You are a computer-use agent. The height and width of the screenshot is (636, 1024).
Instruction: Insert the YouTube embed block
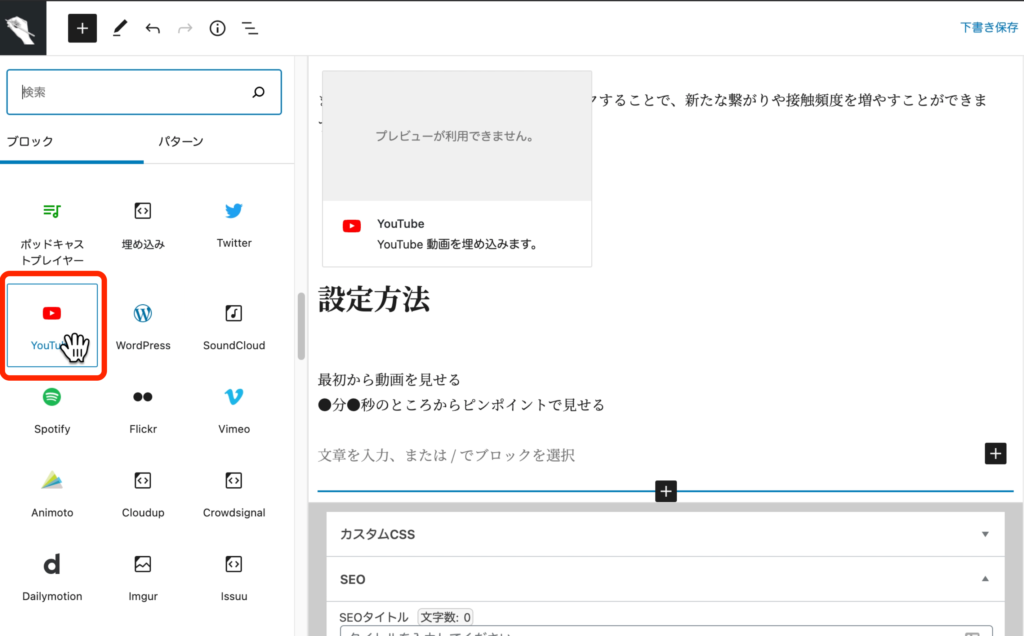pos(52,325)
